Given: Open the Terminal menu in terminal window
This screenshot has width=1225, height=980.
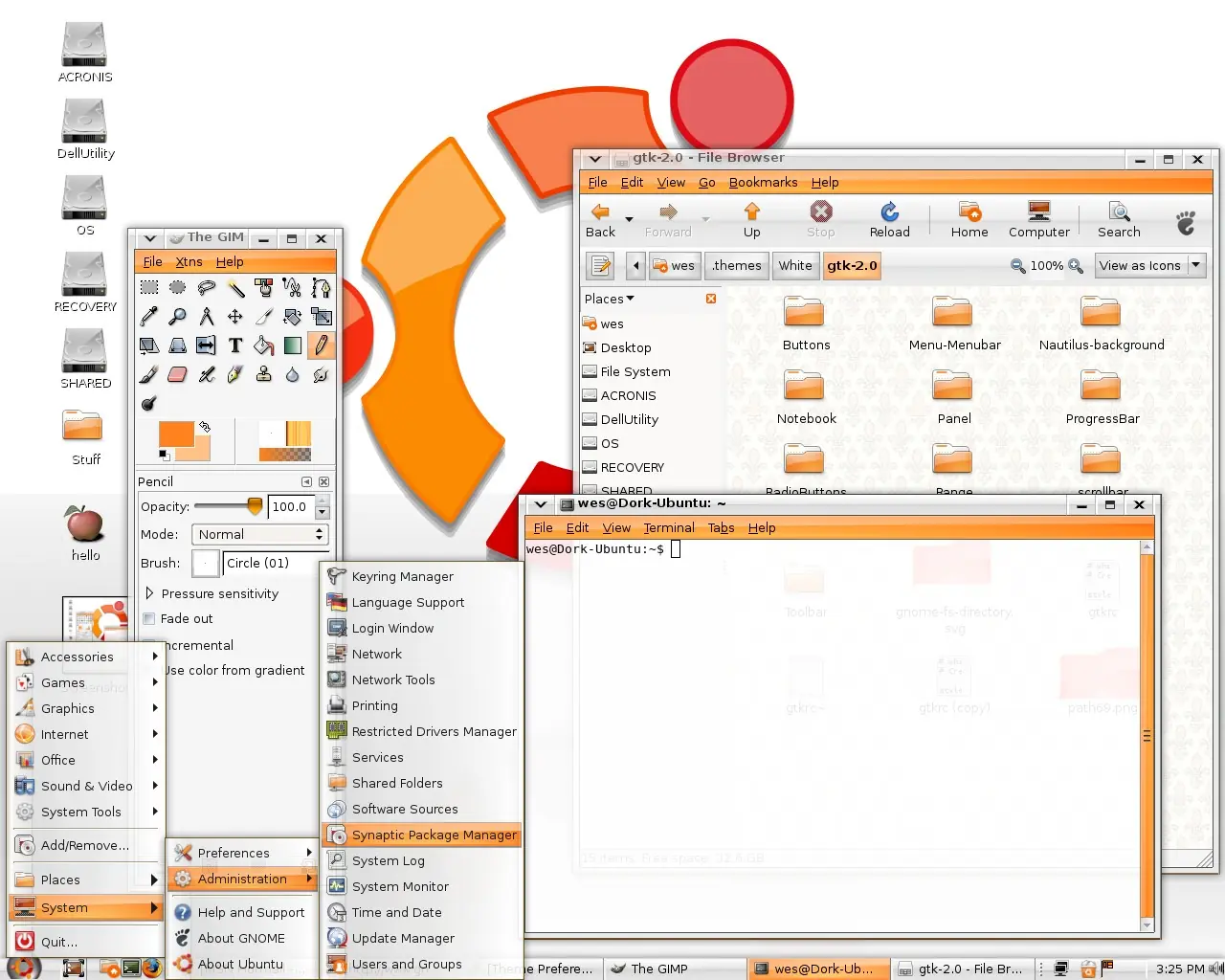Looking at the screenshot, I should point(669,528).
